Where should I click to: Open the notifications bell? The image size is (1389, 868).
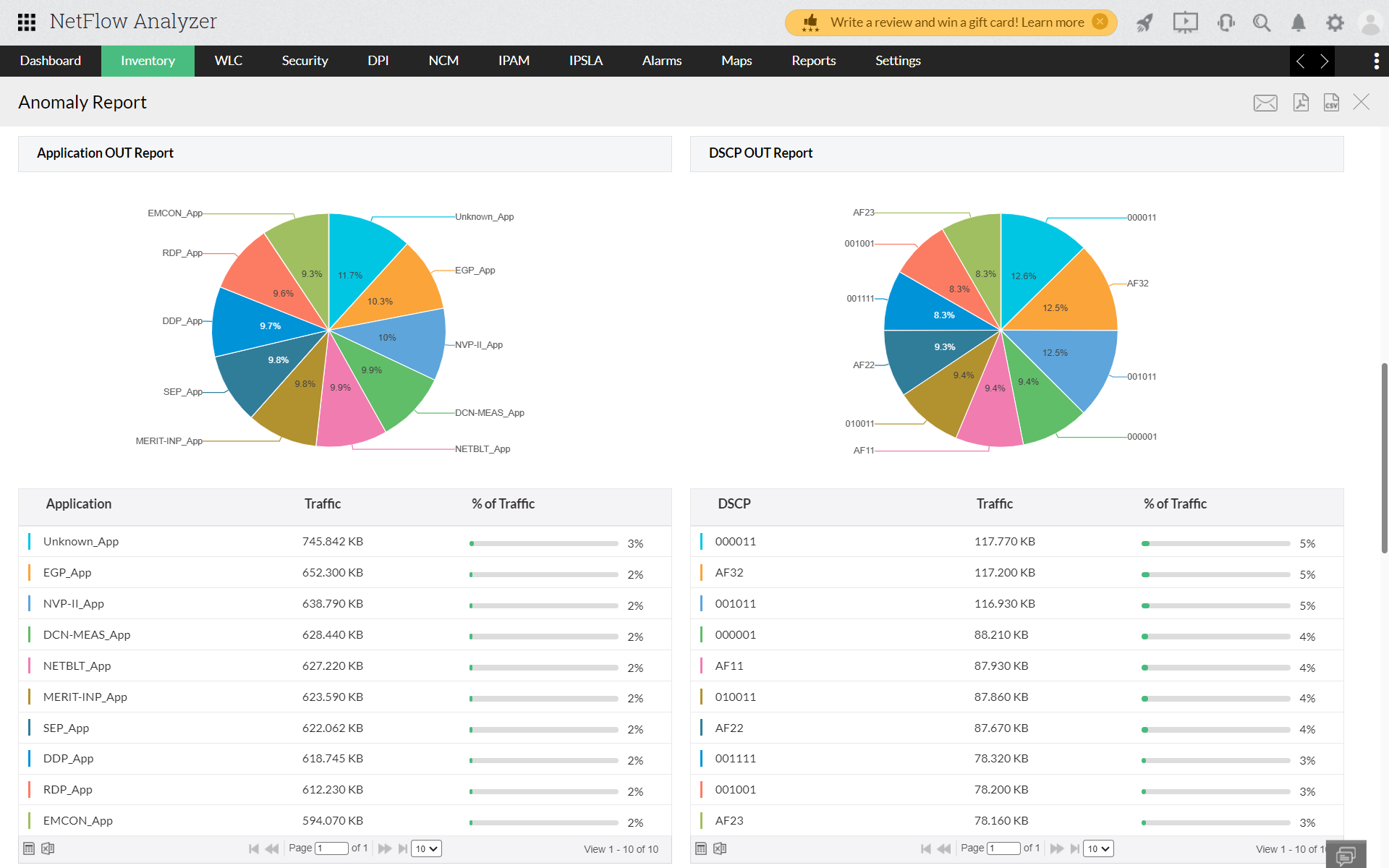[x=1299, y=22]
